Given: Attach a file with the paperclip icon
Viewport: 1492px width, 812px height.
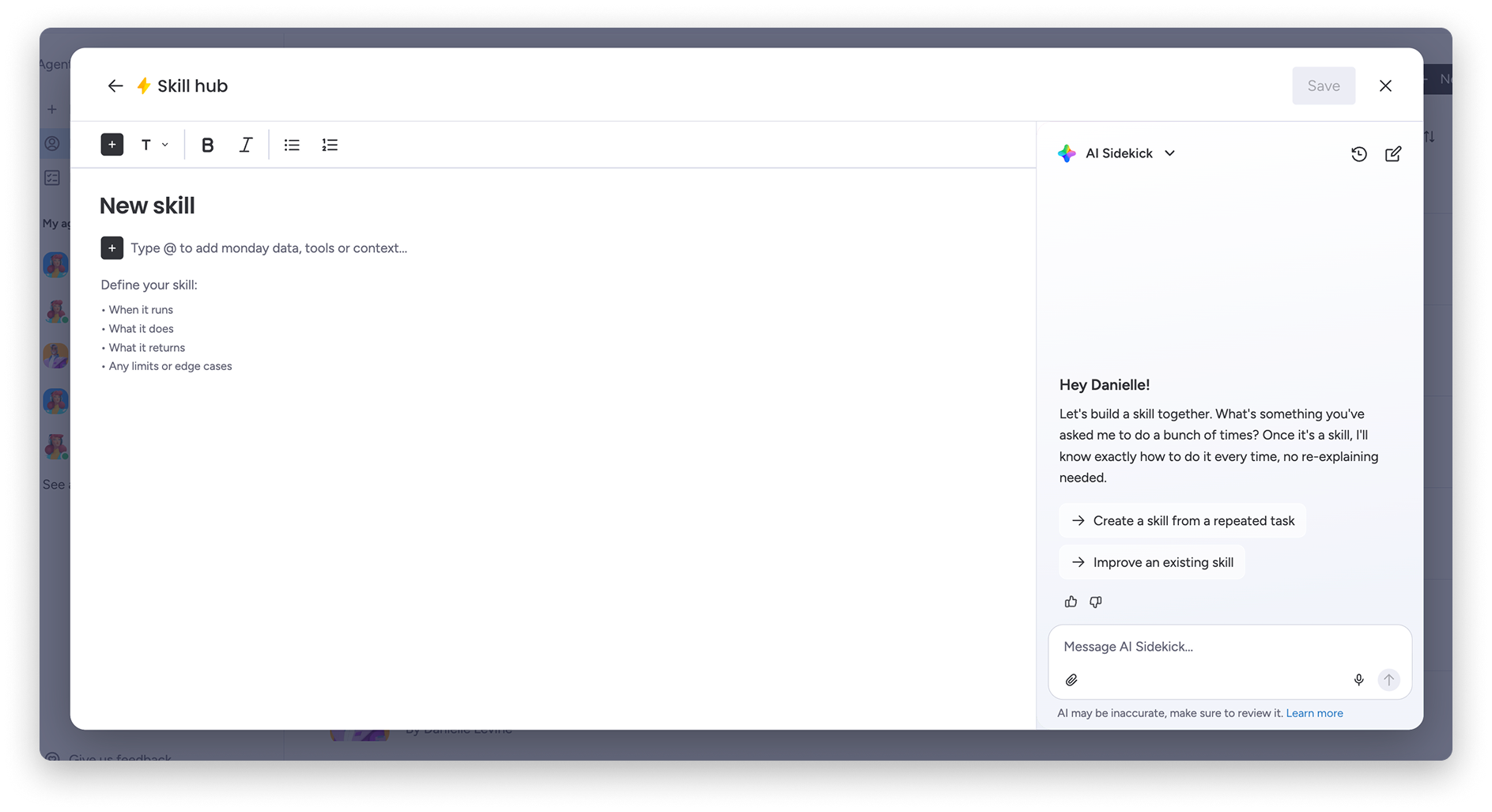Looking at the screenshot, I should (1071, 680).
